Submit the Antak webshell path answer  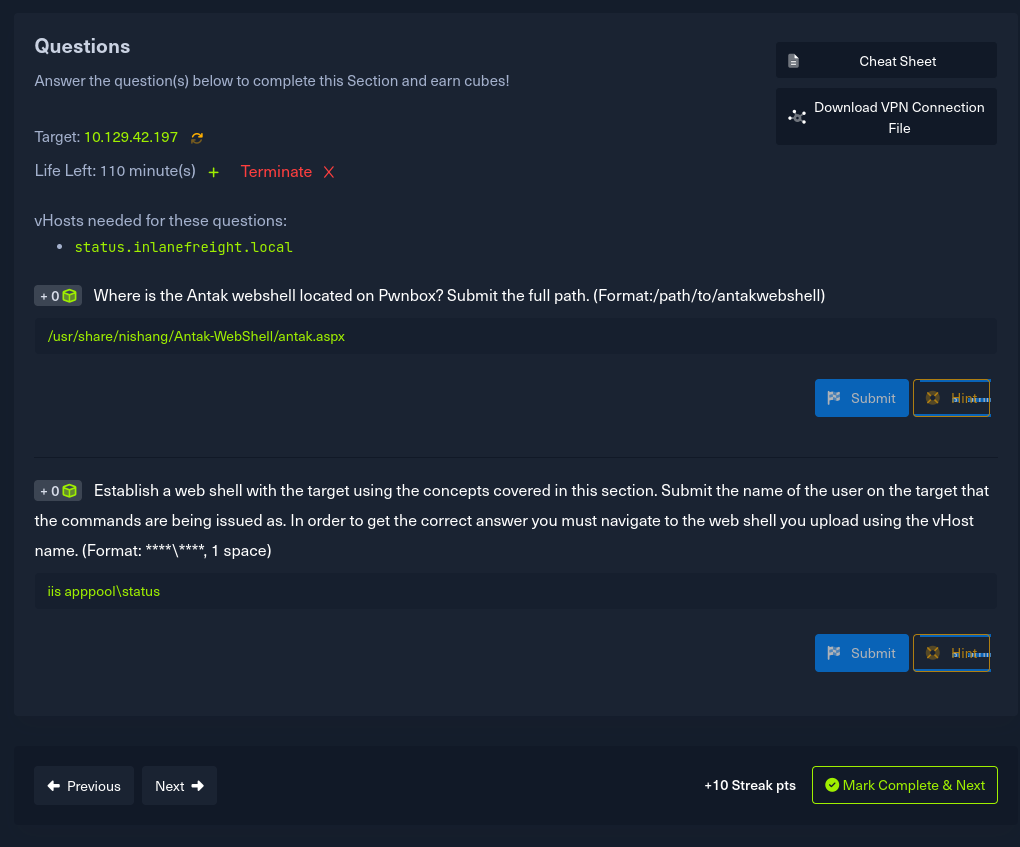coord(861,398)
